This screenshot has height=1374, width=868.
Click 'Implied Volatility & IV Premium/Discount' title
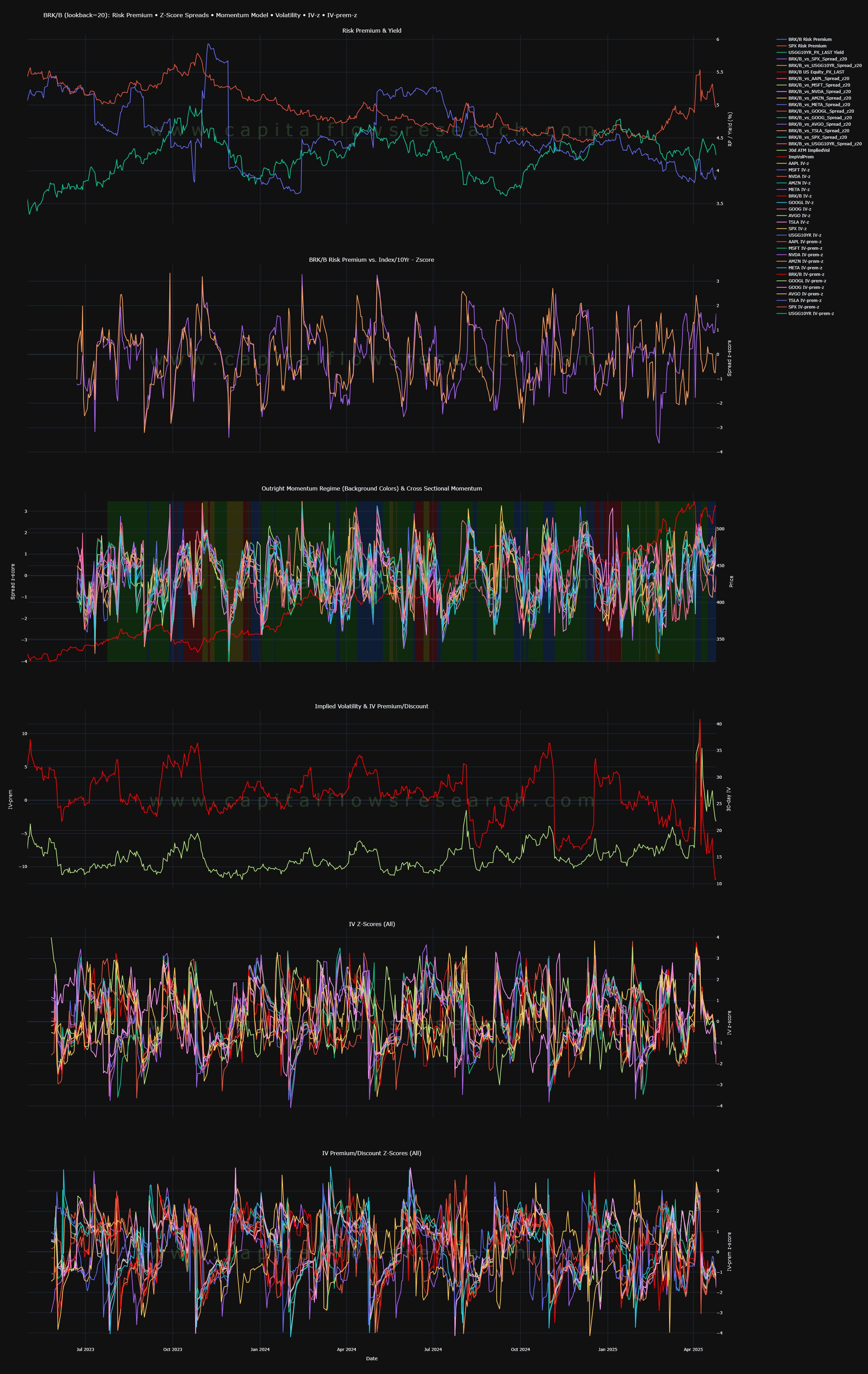click(372, 706)
